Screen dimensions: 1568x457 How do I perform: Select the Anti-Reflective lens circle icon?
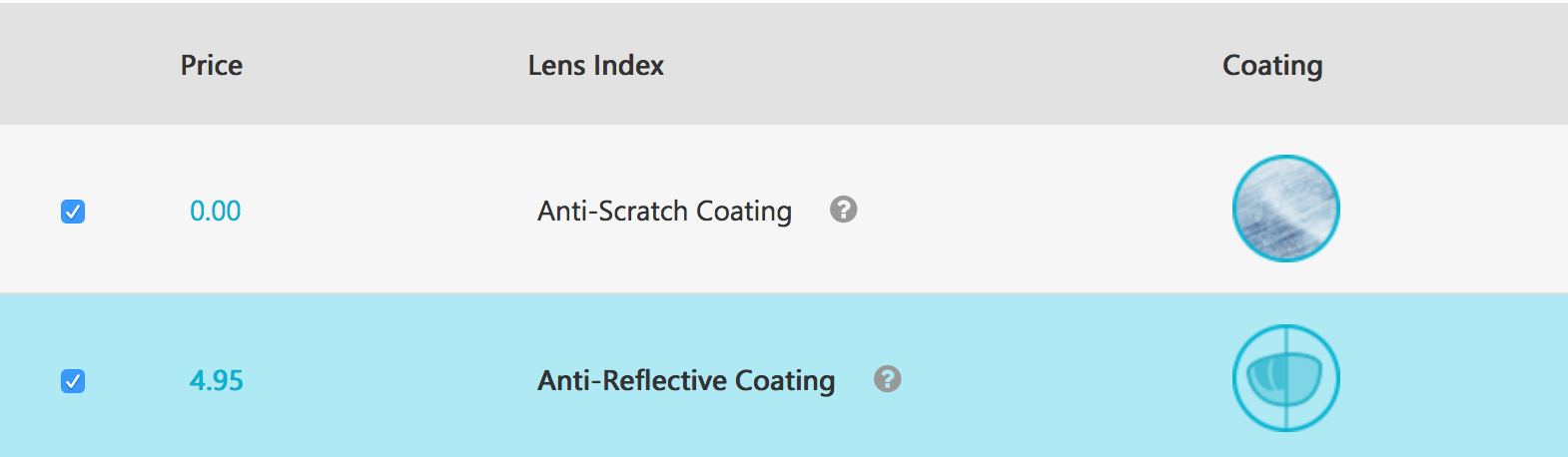click(1285, 378)
